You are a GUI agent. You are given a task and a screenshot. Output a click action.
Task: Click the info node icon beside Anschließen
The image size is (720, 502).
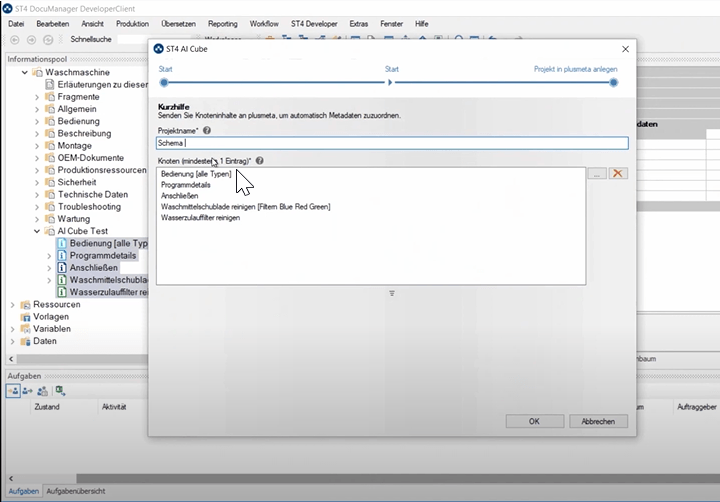[62, 267]
